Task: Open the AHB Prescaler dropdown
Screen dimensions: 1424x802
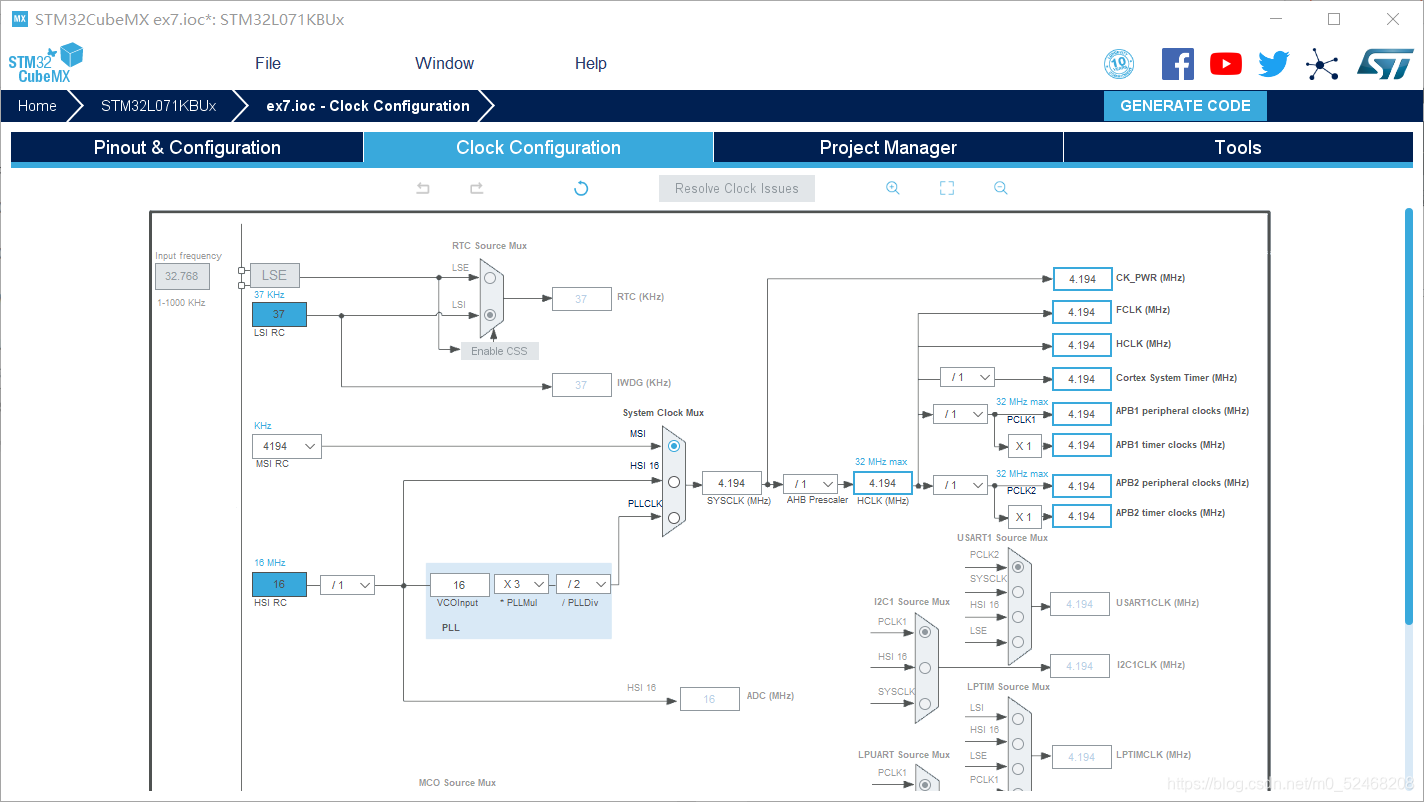Action: coord(810,484)
